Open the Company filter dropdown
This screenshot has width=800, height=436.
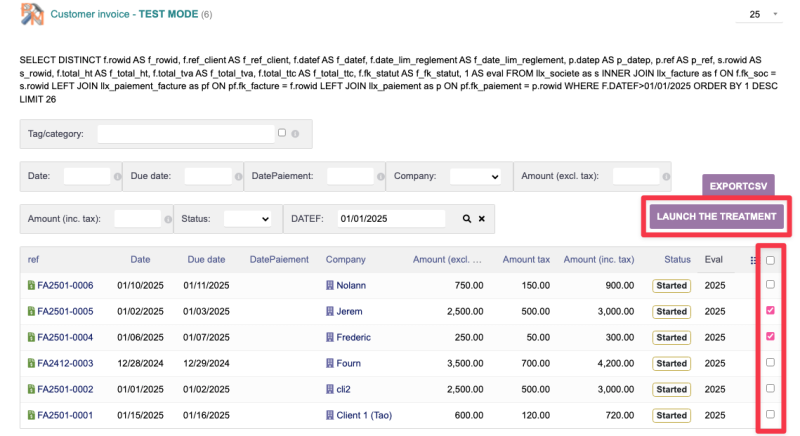(x=474, y=176)
